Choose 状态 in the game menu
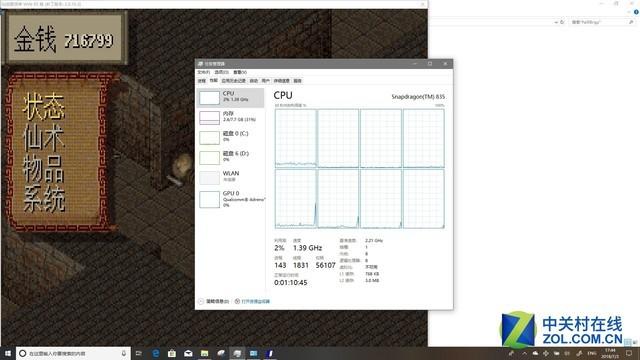This screenshot has height=360, width=640. click(x=44, y=107)
